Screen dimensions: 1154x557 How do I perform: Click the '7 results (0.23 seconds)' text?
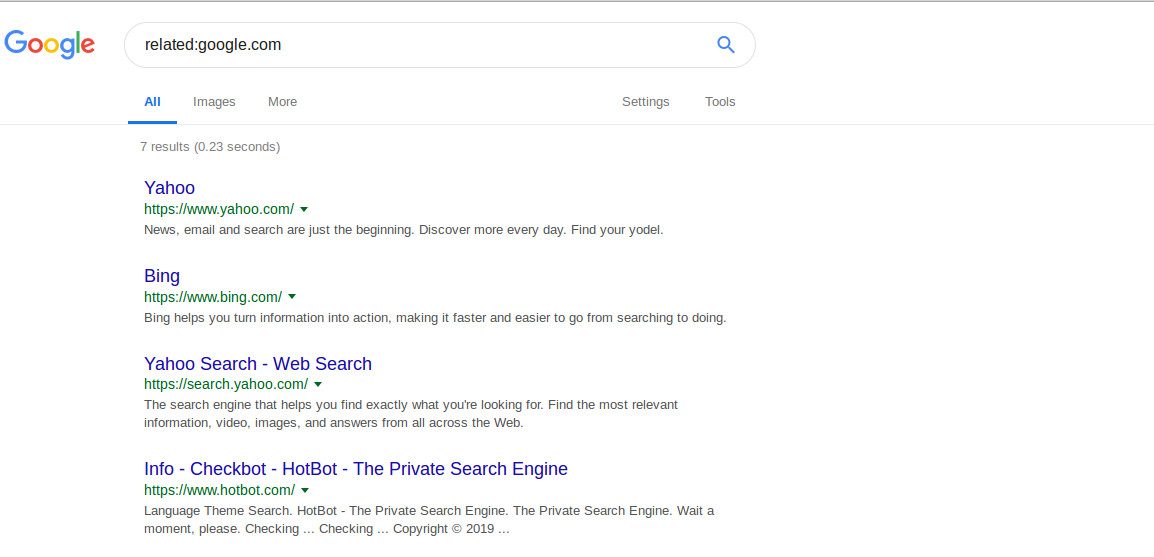210,146
